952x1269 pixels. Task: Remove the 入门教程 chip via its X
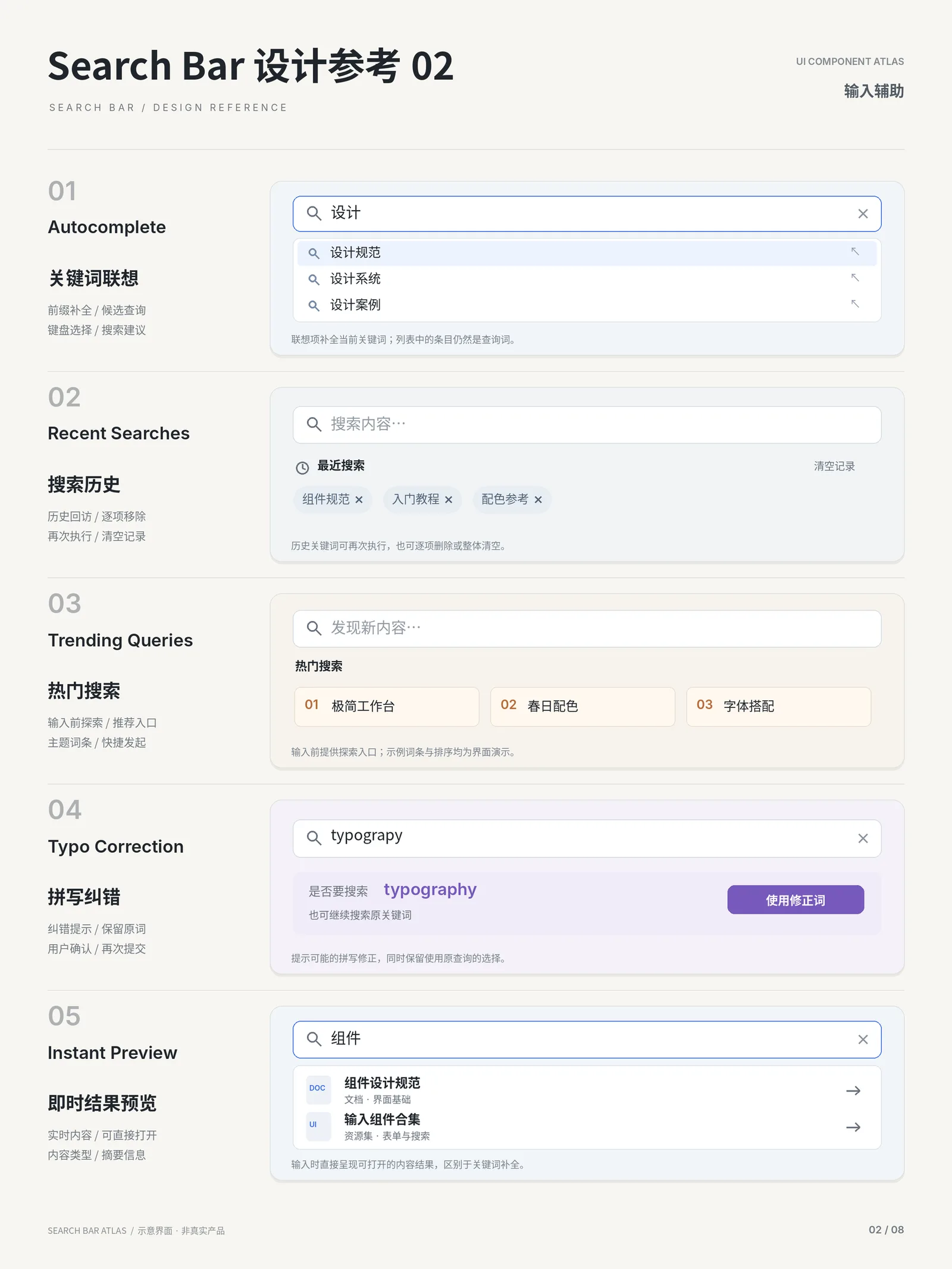click(x=449, y=500)
